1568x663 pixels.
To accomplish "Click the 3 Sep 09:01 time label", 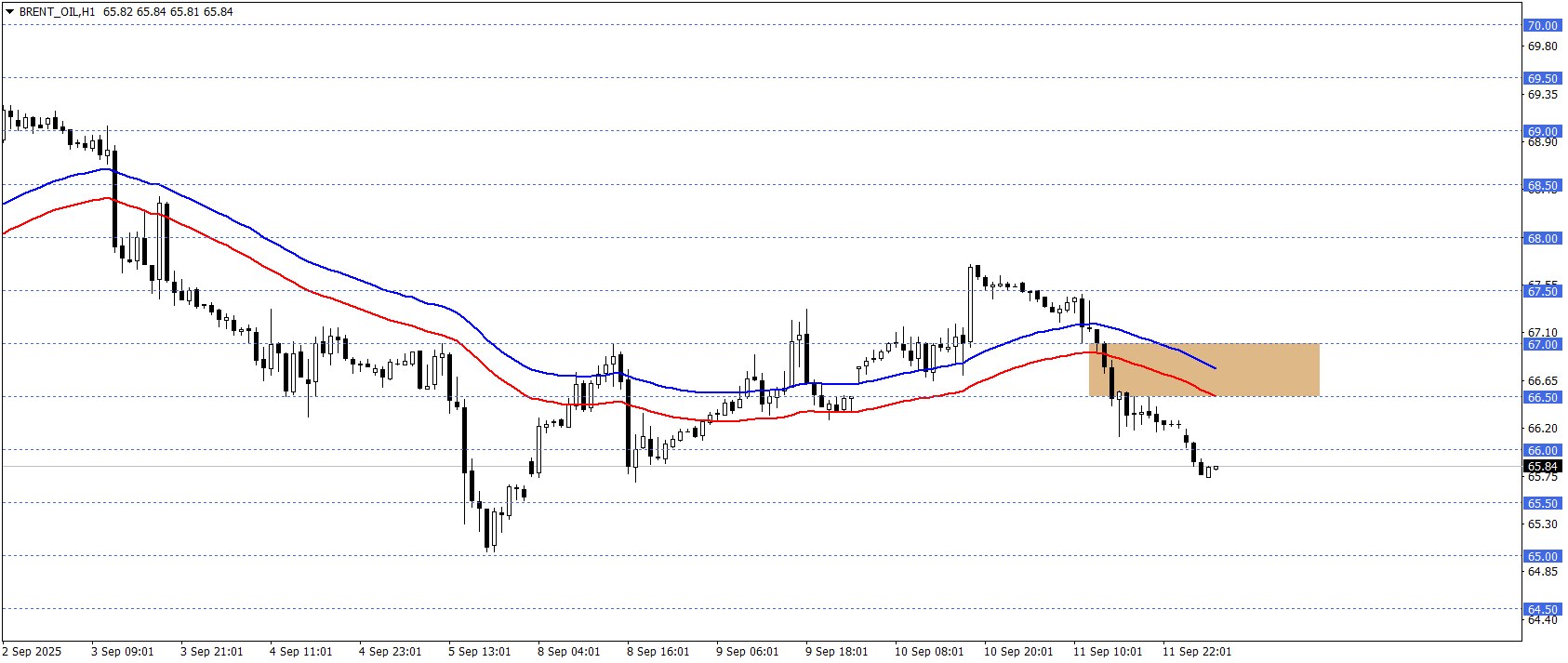I will (123, 651).
